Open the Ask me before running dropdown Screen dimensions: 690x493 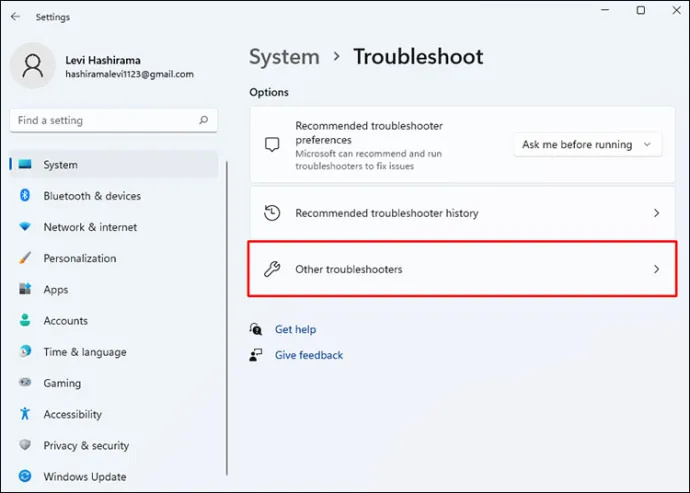tap(587, 144)
